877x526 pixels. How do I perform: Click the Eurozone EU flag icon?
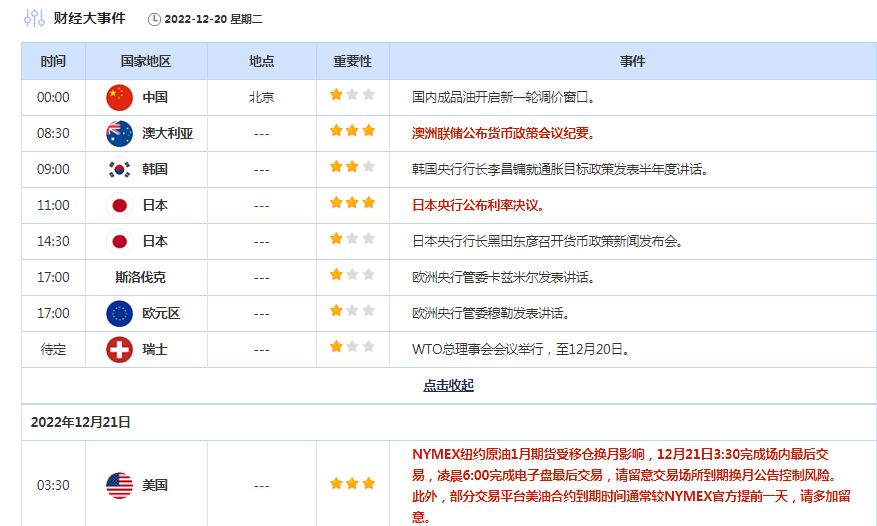119,313
